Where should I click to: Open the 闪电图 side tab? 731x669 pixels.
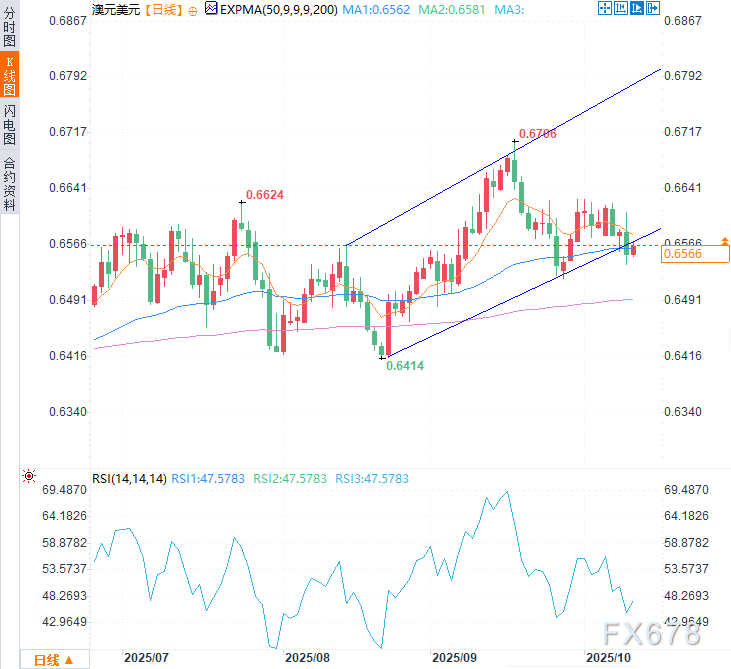9,124
